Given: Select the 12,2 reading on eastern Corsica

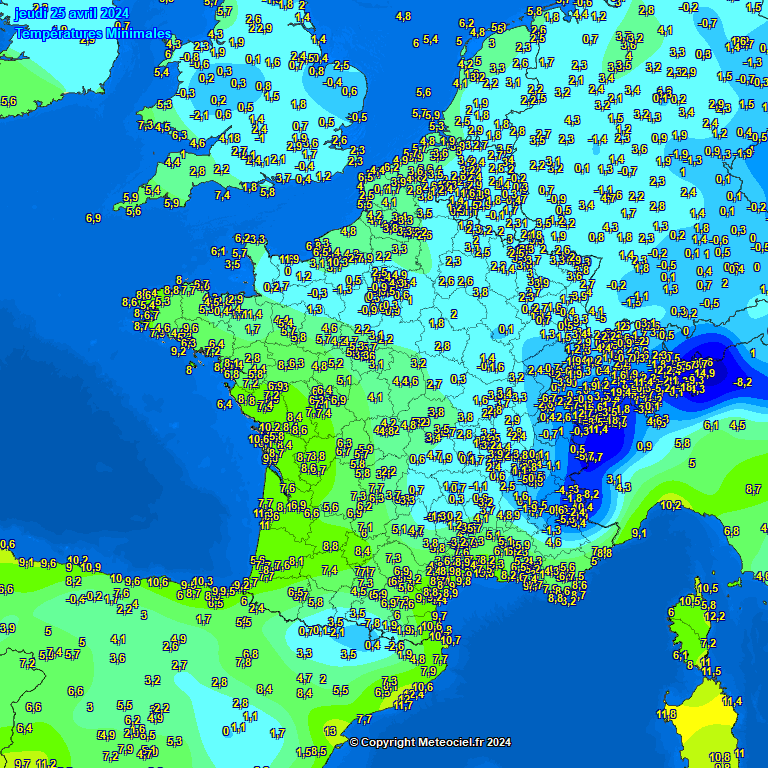Looking at the screenshot, I should 714,617.
